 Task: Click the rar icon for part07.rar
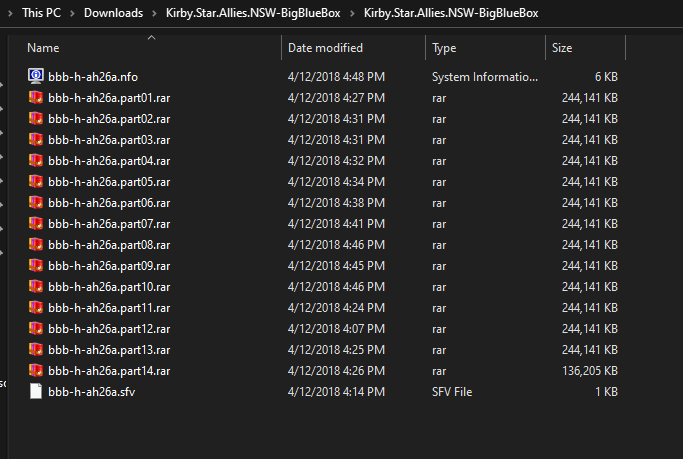click(x=36, y=223)
